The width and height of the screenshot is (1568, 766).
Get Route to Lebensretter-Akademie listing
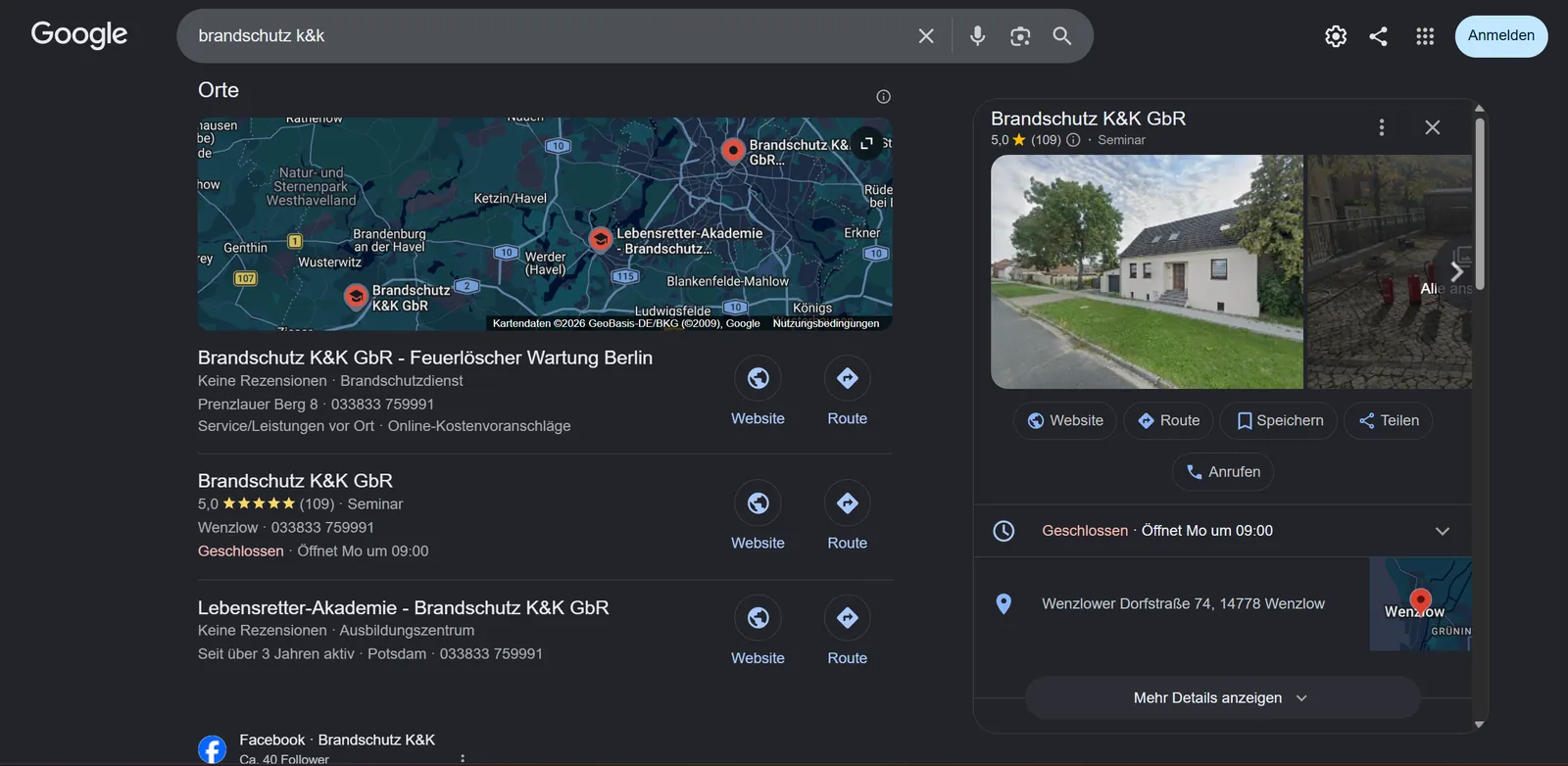point(848,633)
